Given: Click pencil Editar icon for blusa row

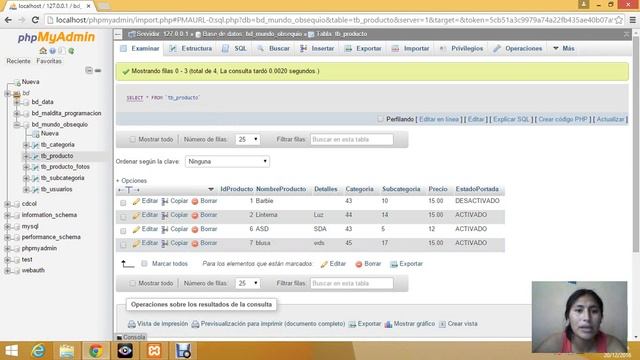Looking at the screenshot, I should (136, 243).
